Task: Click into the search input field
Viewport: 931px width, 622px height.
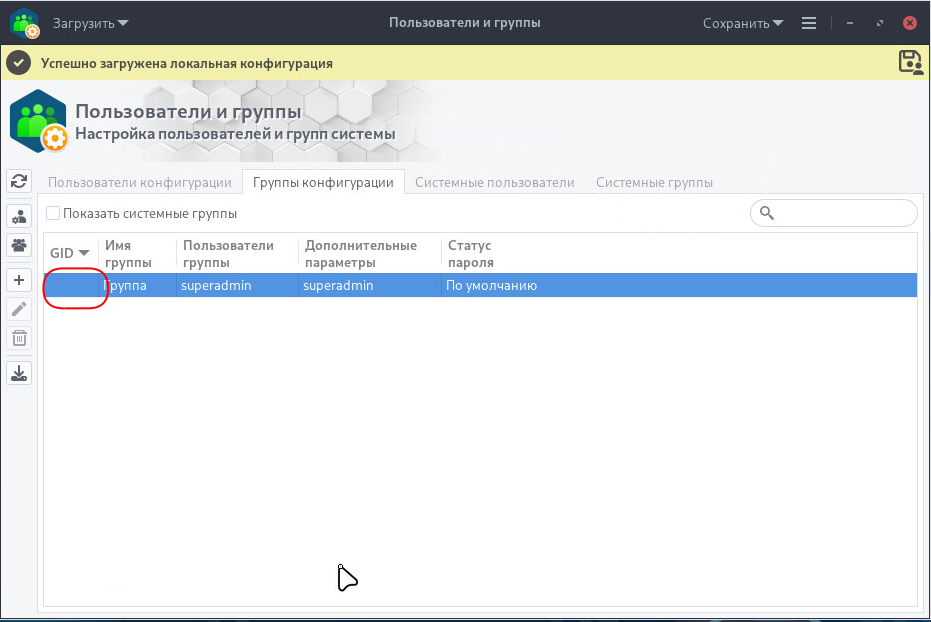Action: pyautogui.click(x=834, y=213)
